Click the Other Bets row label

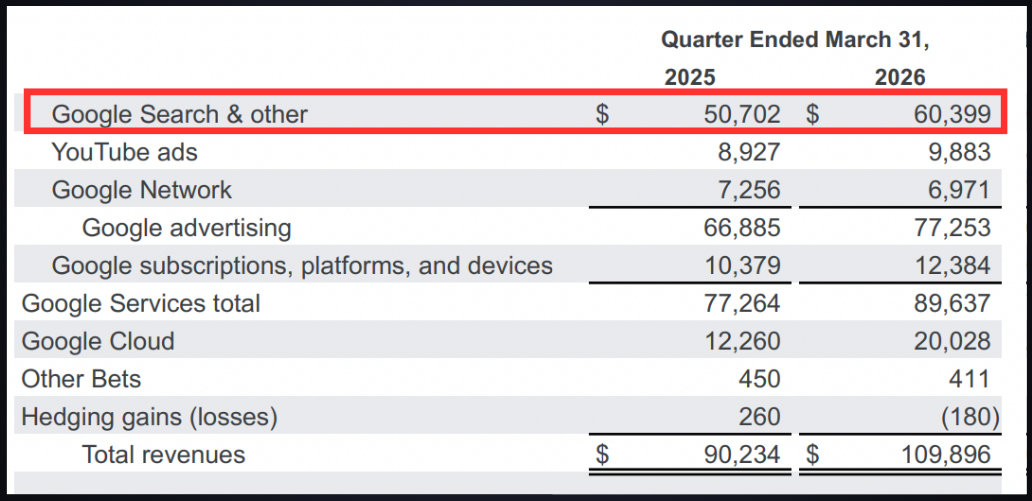(81, 379)
